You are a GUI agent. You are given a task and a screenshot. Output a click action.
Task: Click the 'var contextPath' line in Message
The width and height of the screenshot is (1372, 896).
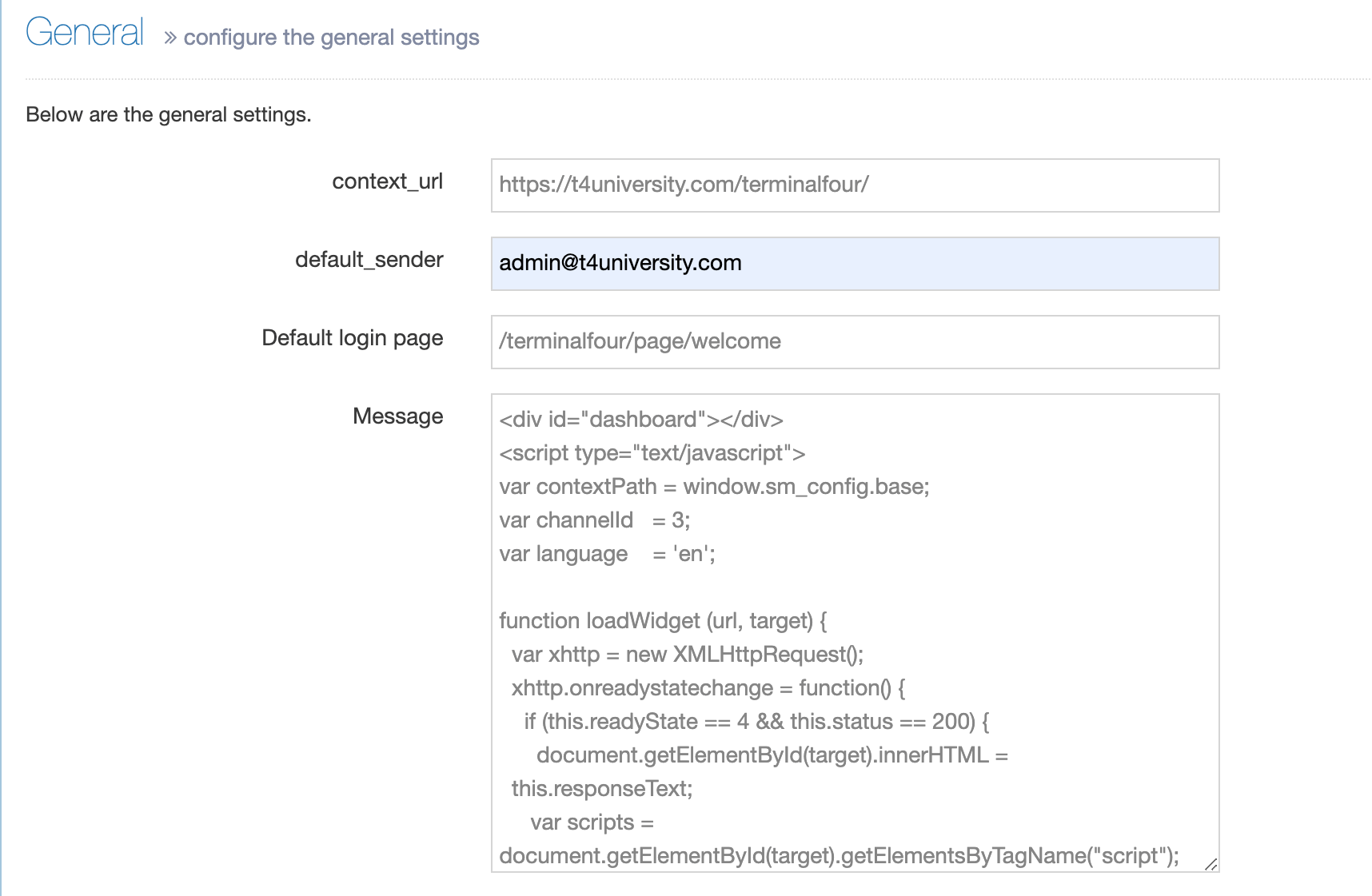[x=714, y=487]
